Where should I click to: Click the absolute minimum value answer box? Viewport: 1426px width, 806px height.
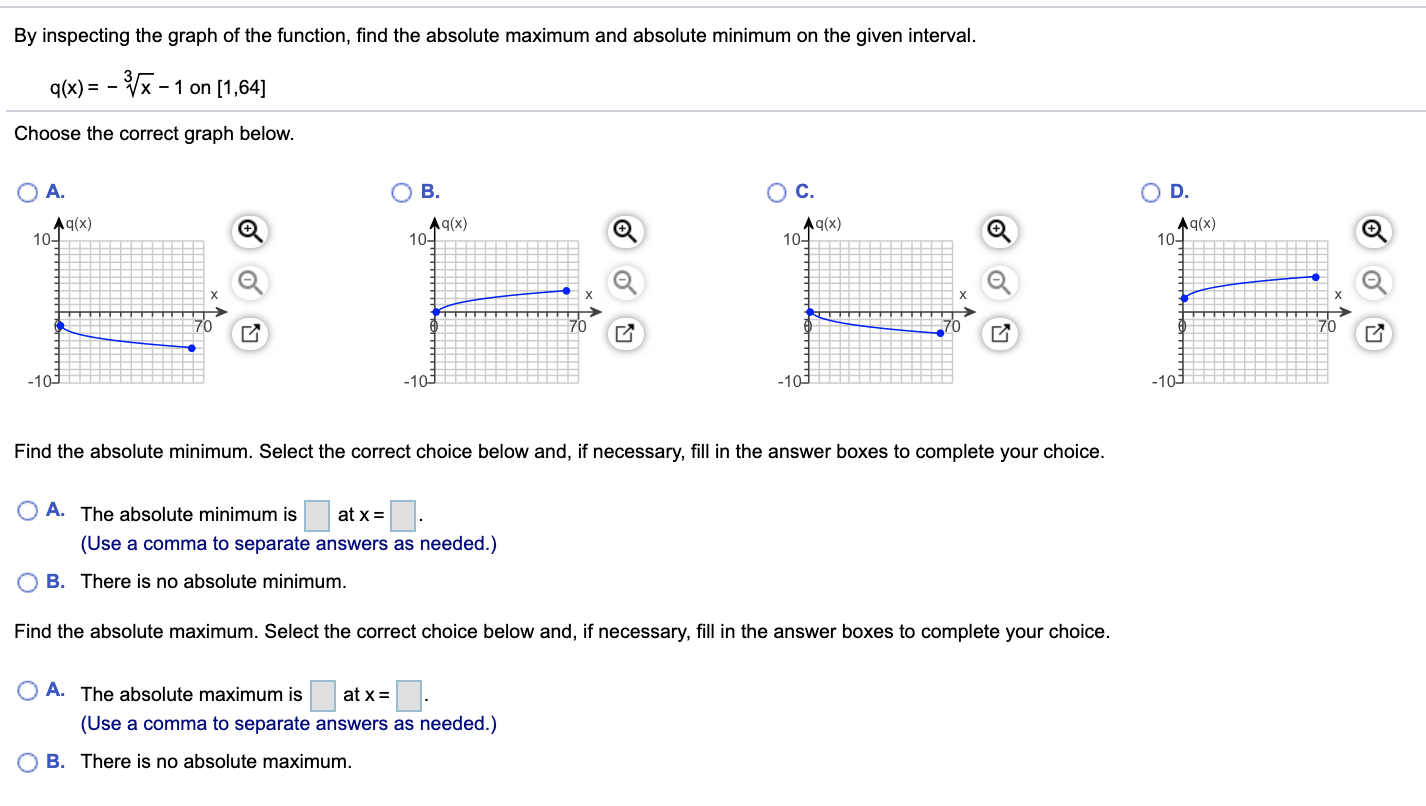(x=316, y=514)
